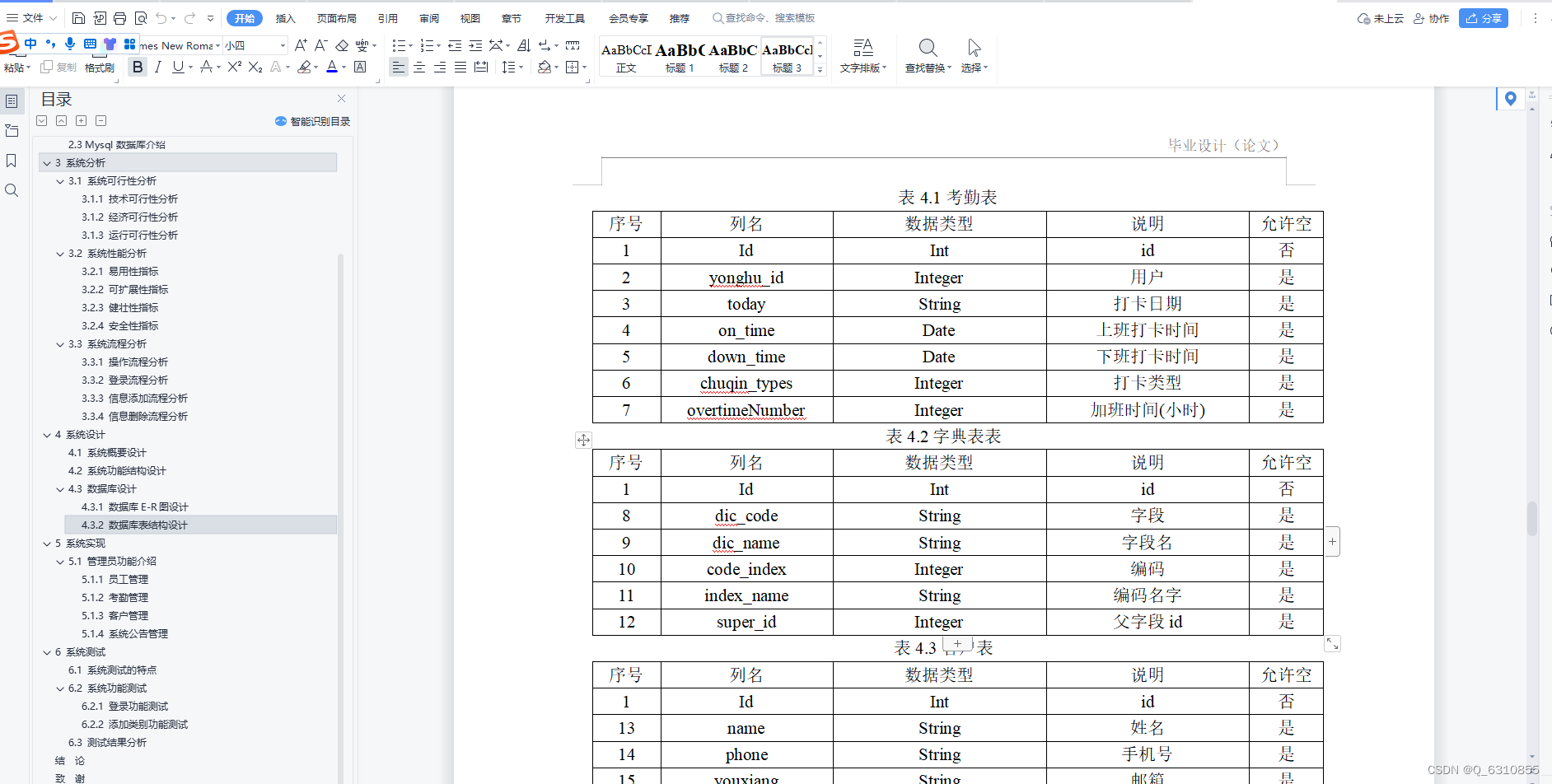Decrease paragraph indent
1552x784 pixels.
click(x=455, y=45)
